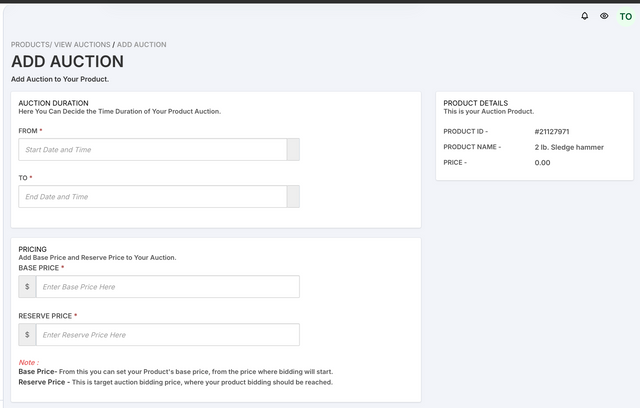This screenshot has height=408, width=640.
Task: Select the price value 0.00
Action: (x=542, y=162)
